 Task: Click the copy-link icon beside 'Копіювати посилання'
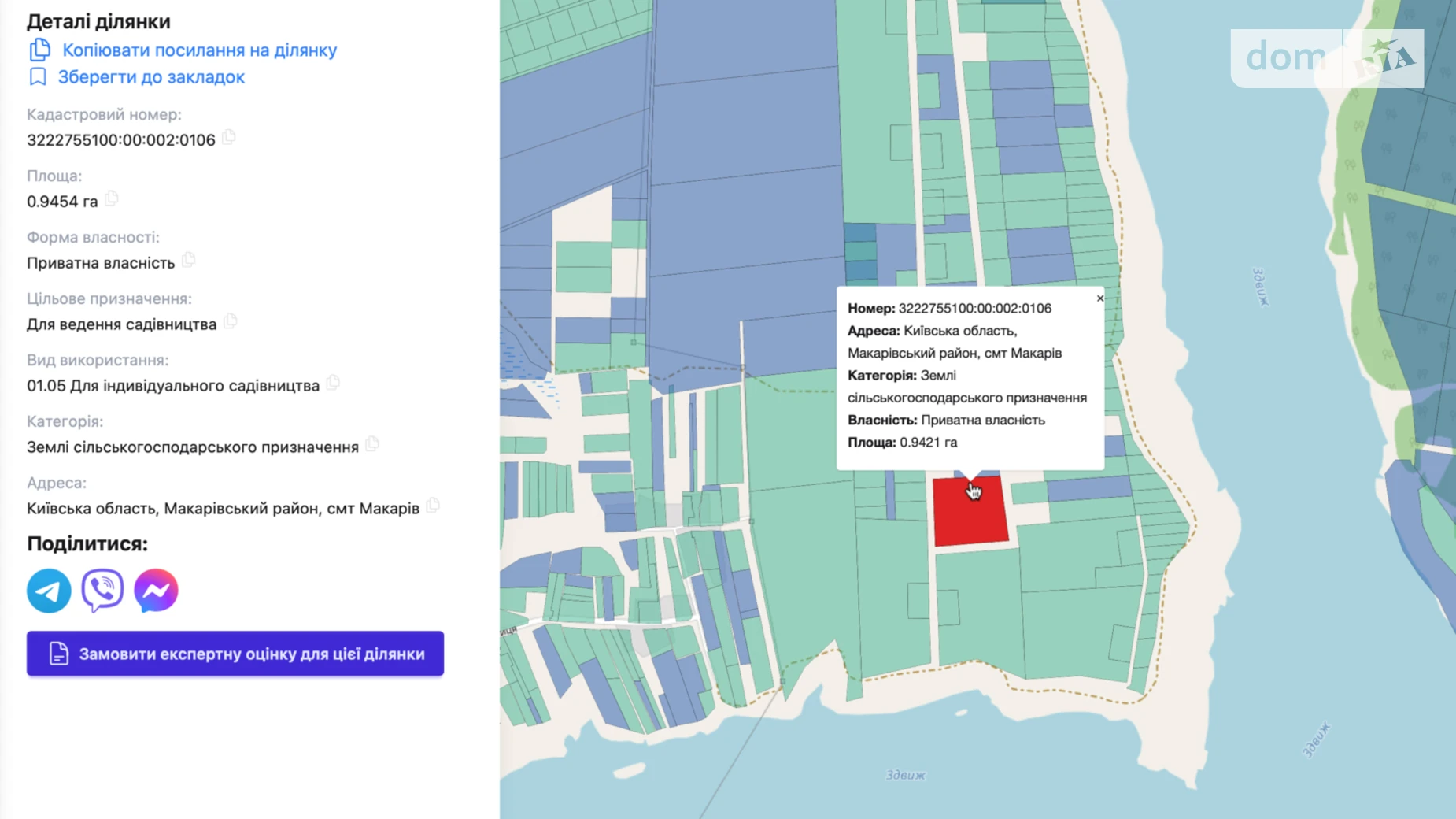(x=39, y=50)
